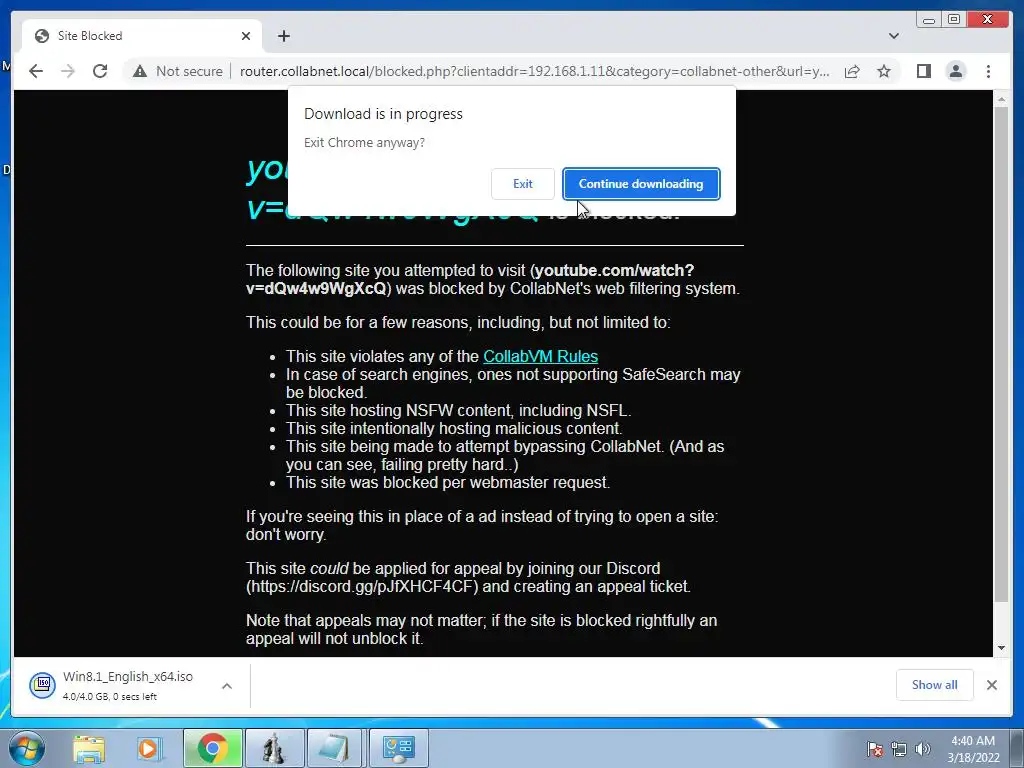Share this page via the share icon
This screenshot has height=768, width=1024.
852,71
